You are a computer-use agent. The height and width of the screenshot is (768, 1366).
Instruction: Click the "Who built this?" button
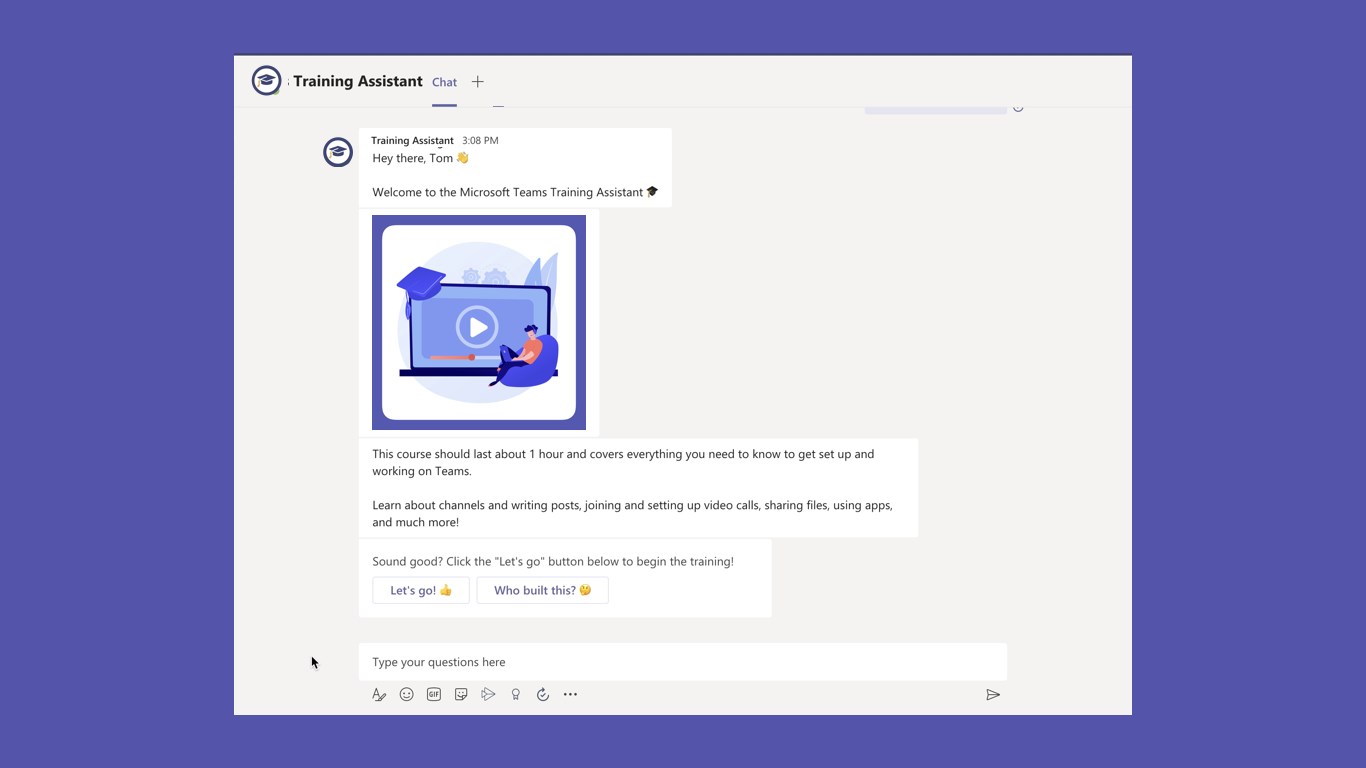(542, 590)
